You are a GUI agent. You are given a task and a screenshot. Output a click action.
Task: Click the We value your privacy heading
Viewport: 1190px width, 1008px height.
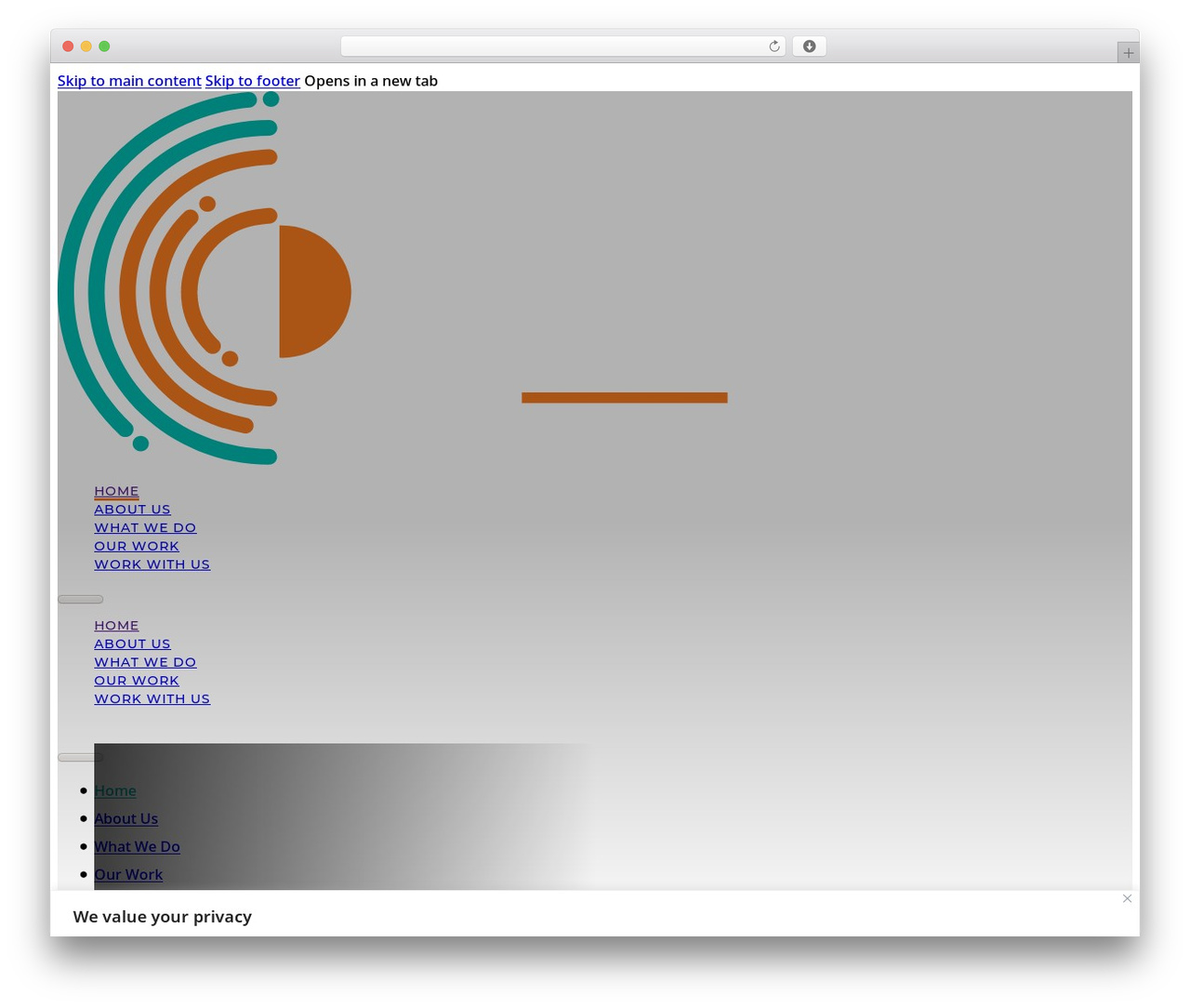(x=163, y=917)
